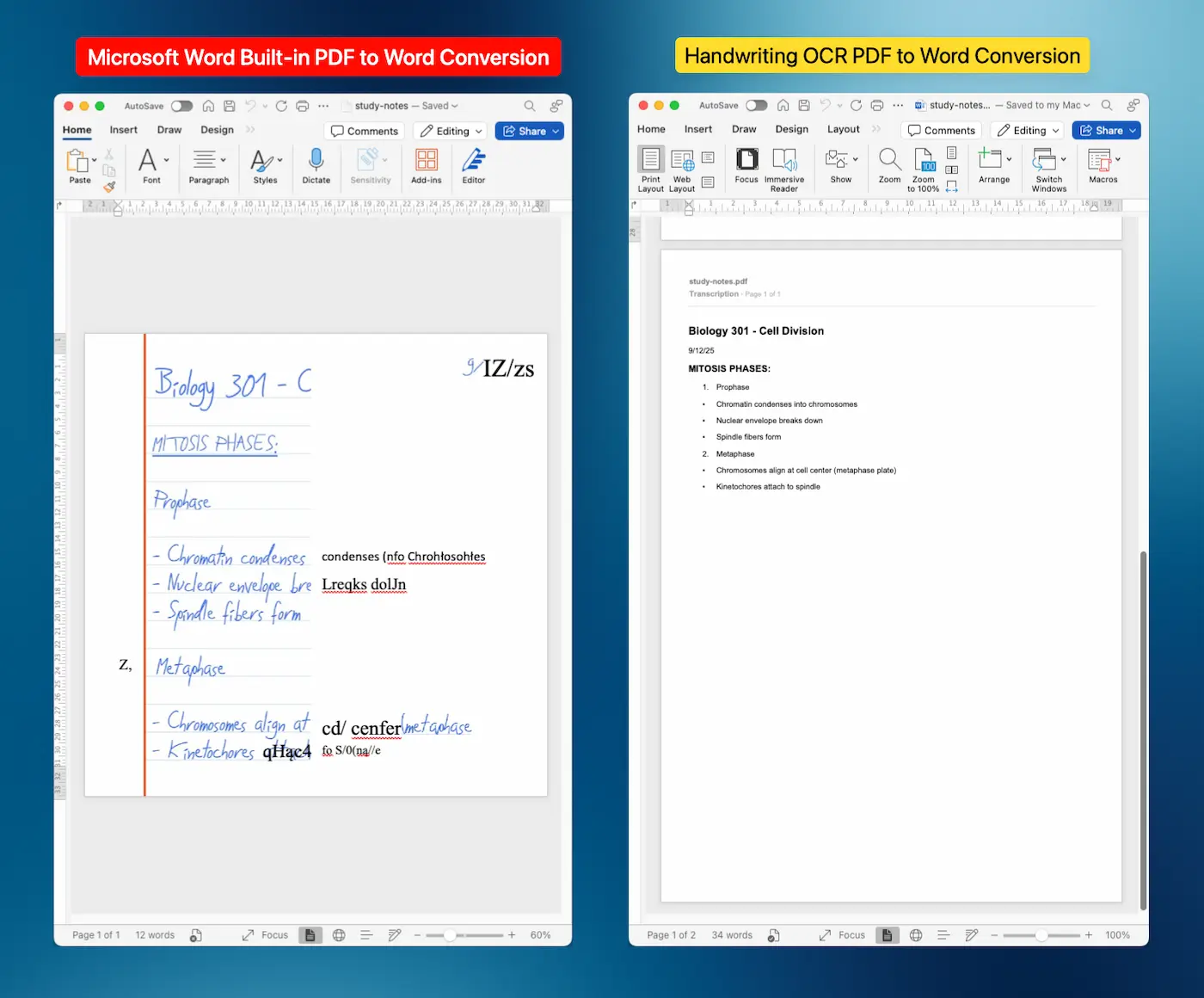The height and width of the screenshot is (998, 1204).
Task: Start voice Dictate in the left Word window
Action: point(316,165)
